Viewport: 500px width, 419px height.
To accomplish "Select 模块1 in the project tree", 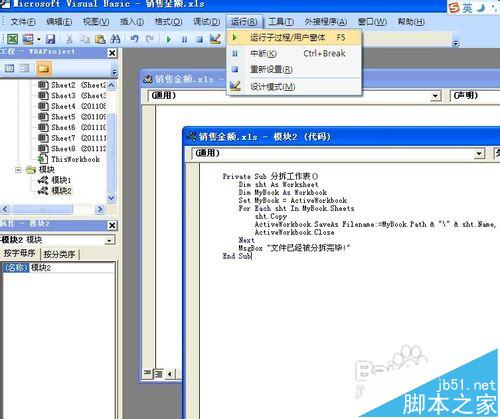I will [x=54, y=180].
